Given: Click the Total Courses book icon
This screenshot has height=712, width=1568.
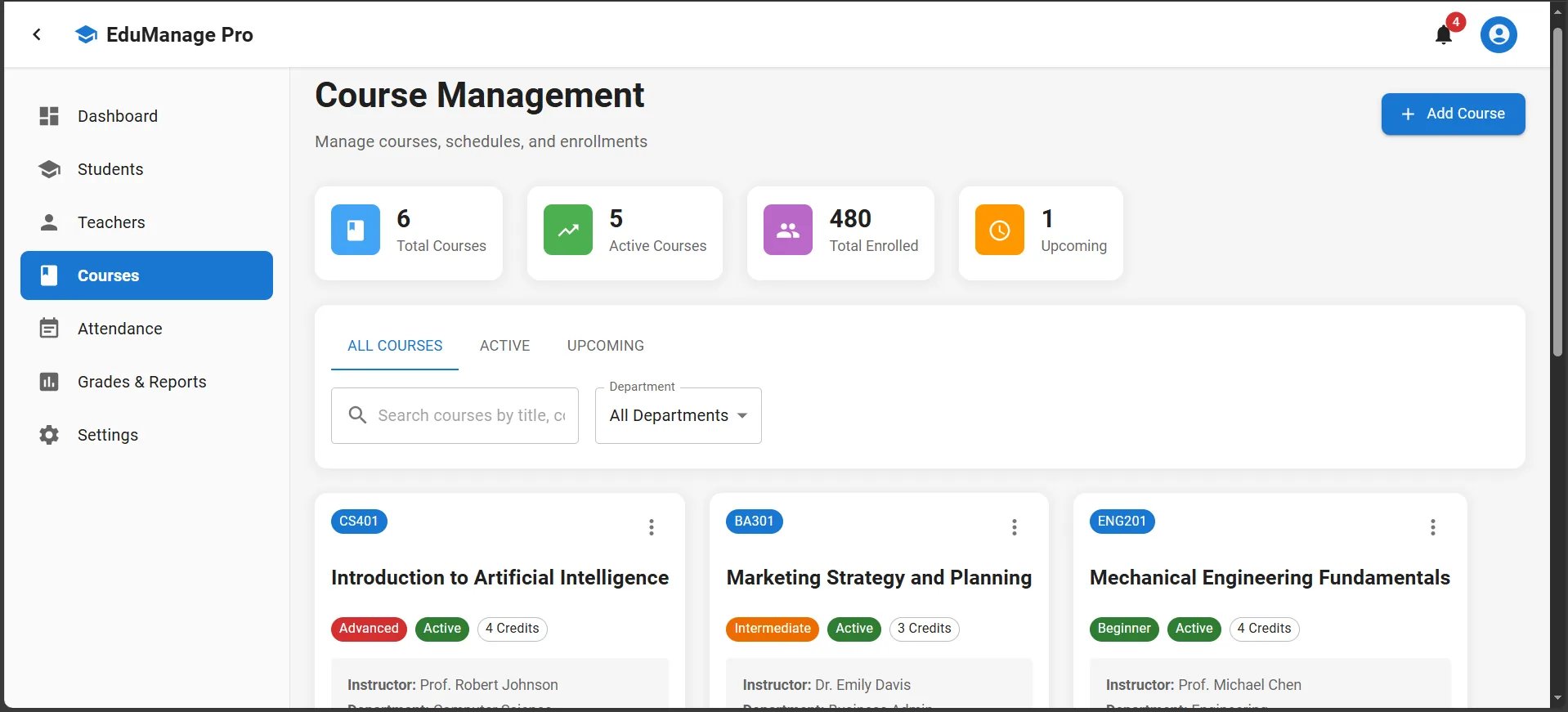Looking at the screenshot, I should (356, 230).
